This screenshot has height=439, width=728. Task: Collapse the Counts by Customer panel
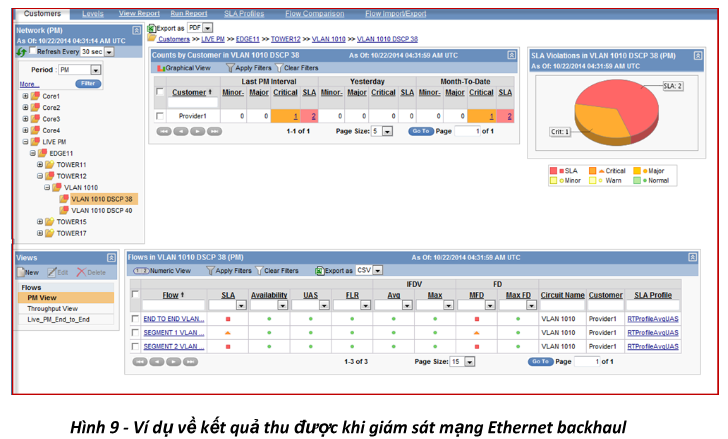511,55
